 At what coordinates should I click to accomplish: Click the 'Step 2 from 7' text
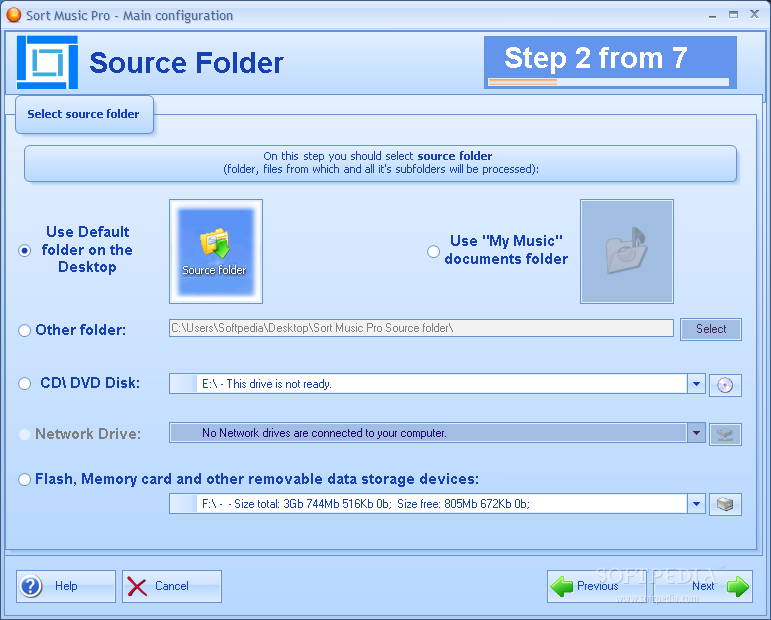coord(595,58)
